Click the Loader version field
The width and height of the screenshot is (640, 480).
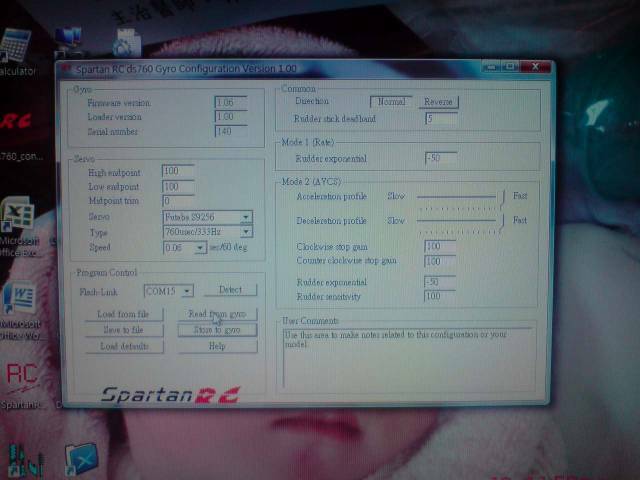231,117
